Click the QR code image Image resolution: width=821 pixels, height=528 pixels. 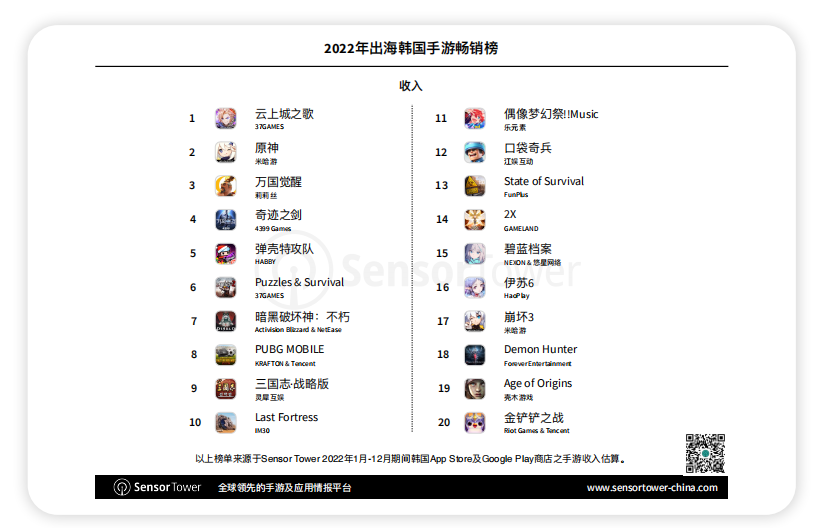pos(704,453)
